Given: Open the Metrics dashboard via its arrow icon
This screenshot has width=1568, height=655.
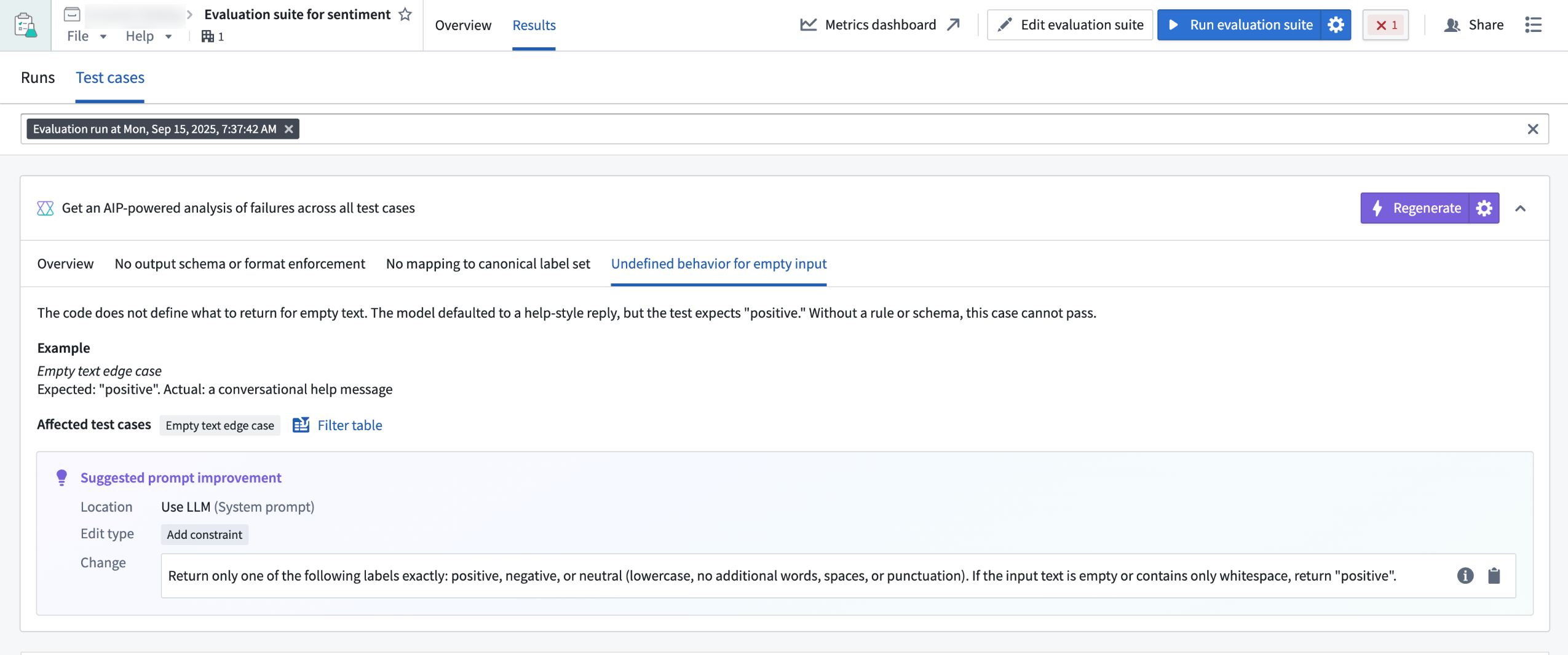Looking at the screenshot, I should 952,25.
